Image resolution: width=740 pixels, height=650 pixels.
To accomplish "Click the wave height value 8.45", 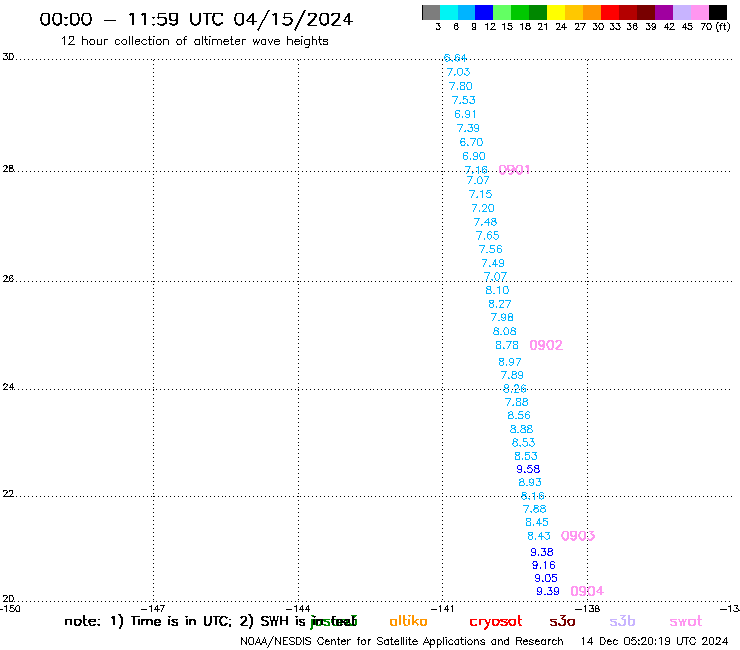I will [x=537, y=523].
